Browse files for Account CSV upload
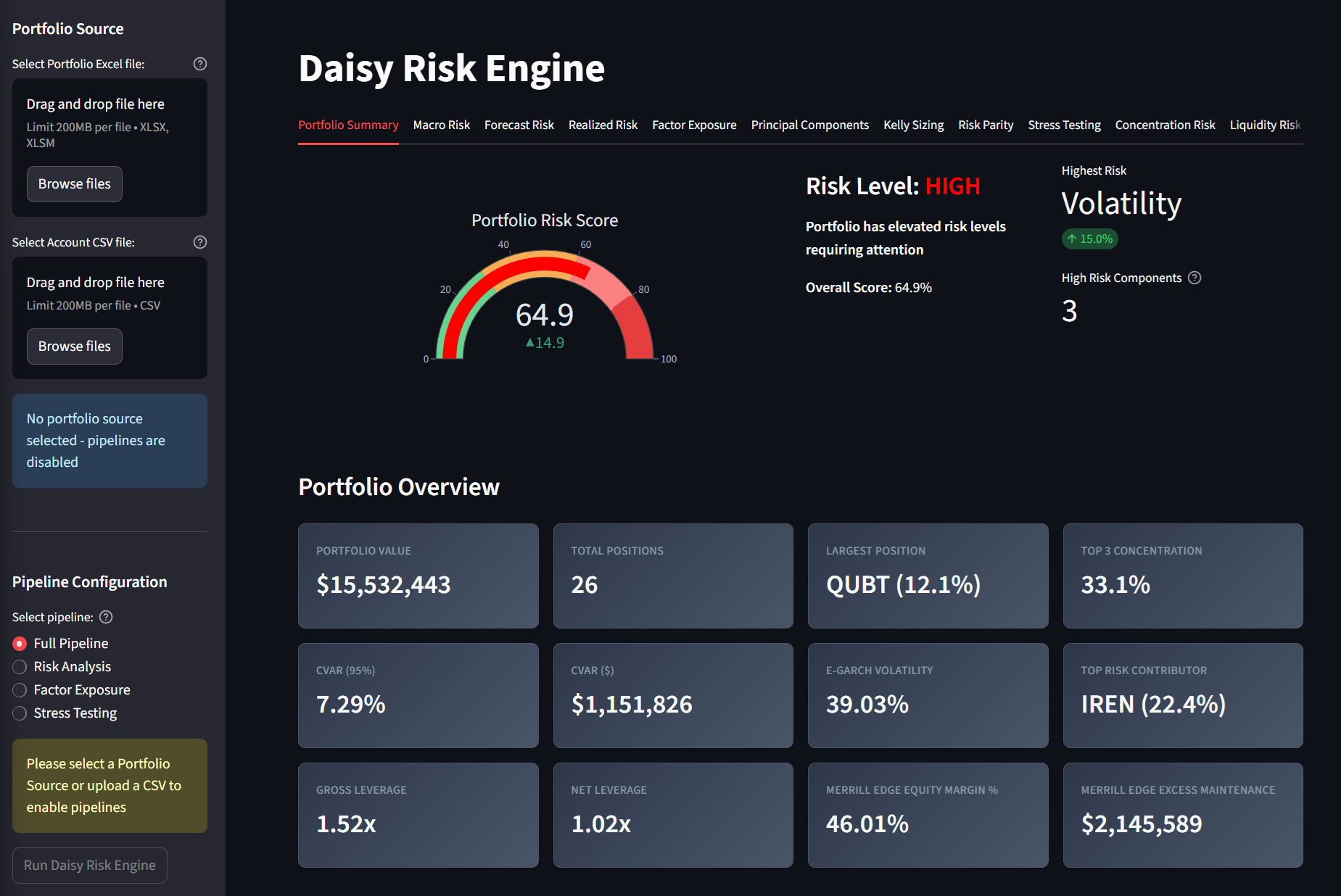 click(x=75, y=347)
